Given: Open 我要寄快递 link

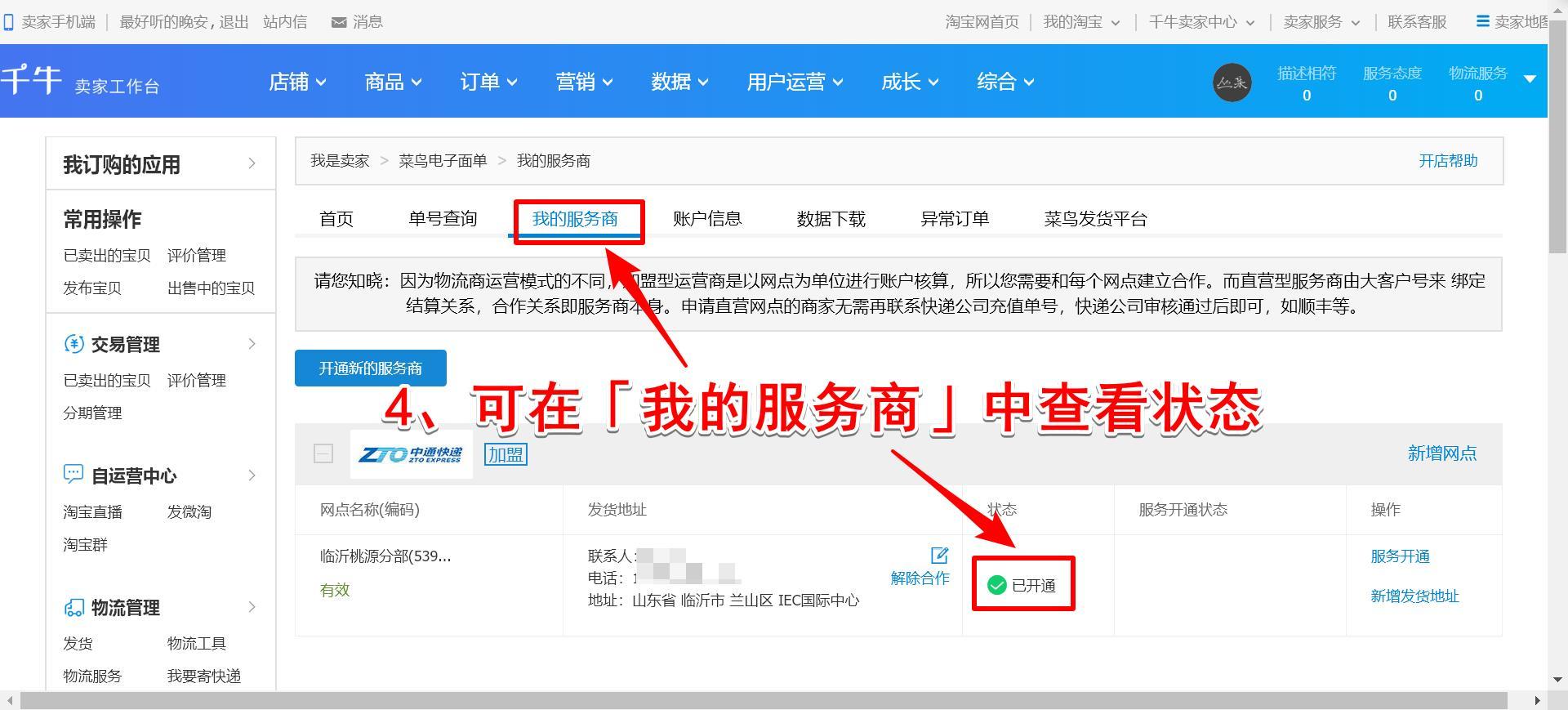Looking at the screenshot, I should click(203, 676).
